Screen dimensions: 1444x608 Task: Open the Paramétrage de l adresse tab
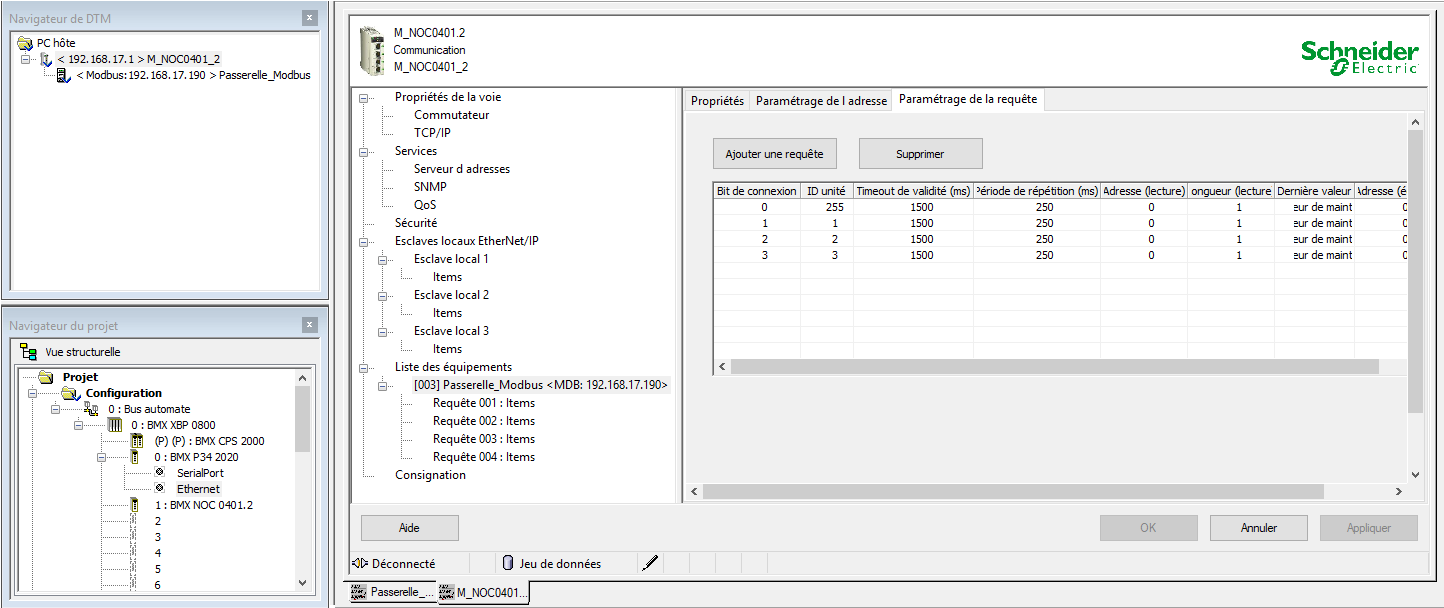click(x=821, y=101)
